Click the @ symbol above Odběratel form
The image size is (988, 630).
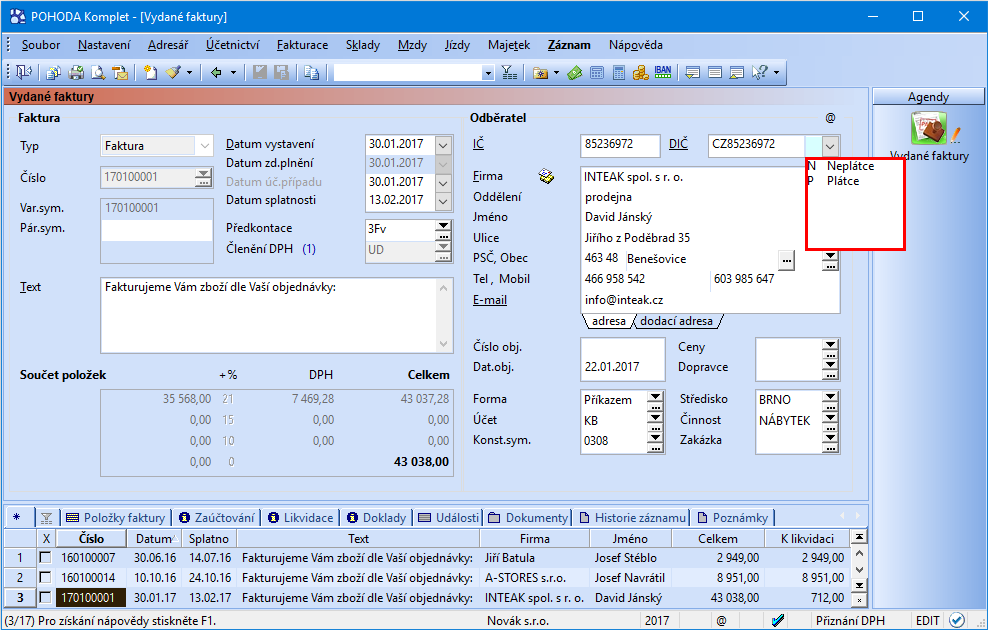pos(830,118)
